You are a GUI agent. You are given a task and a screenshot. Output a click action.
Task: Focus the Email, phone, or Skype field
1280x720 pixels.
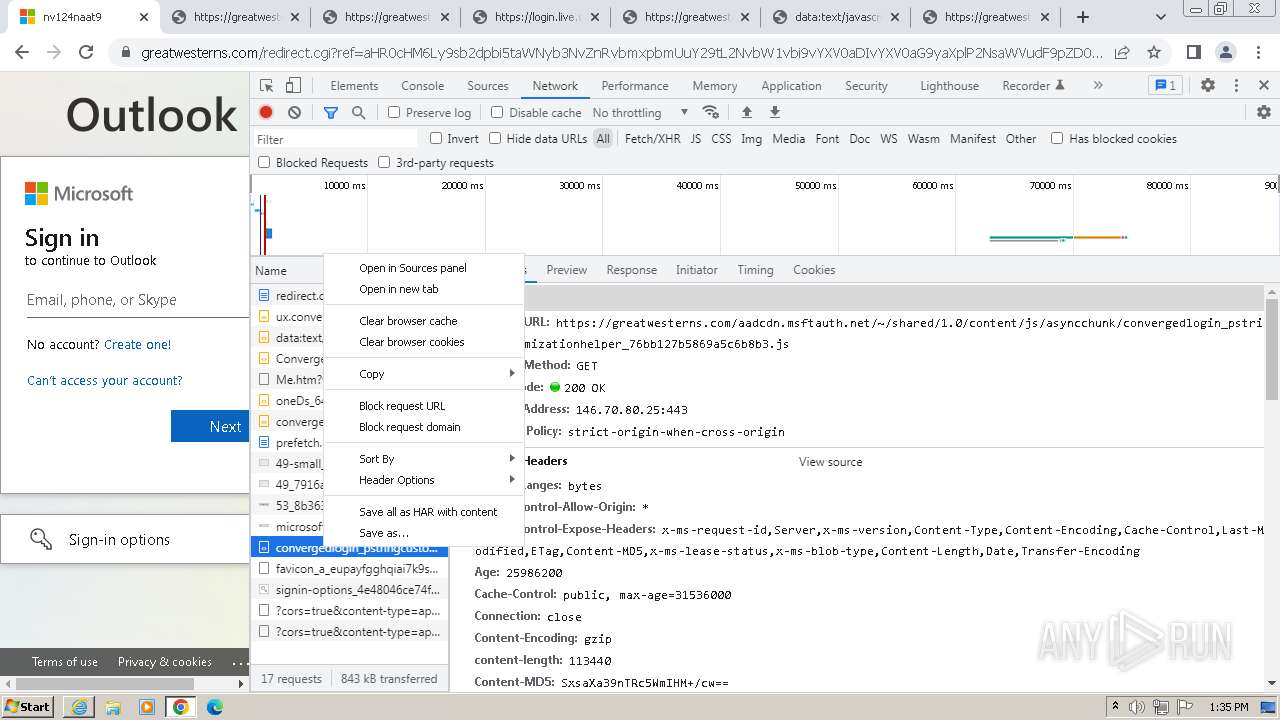(138, 300)
